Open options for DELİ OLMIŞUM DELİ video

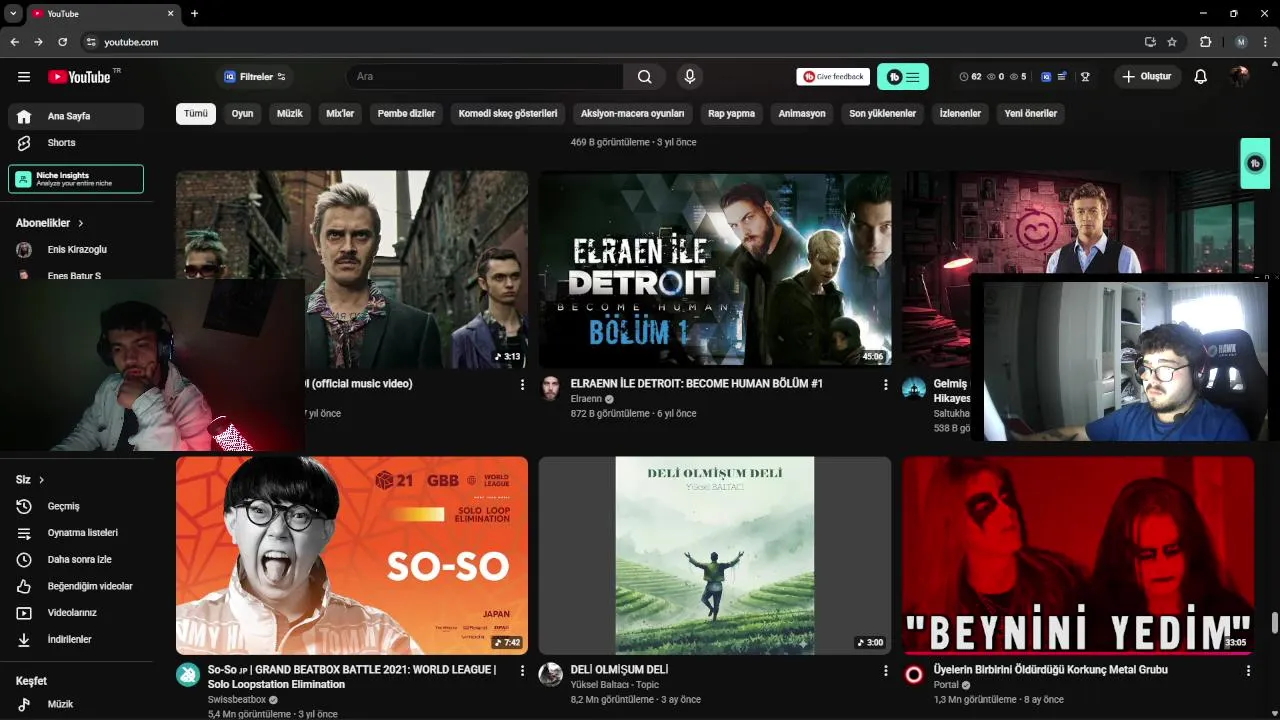[x=885, y=671]
